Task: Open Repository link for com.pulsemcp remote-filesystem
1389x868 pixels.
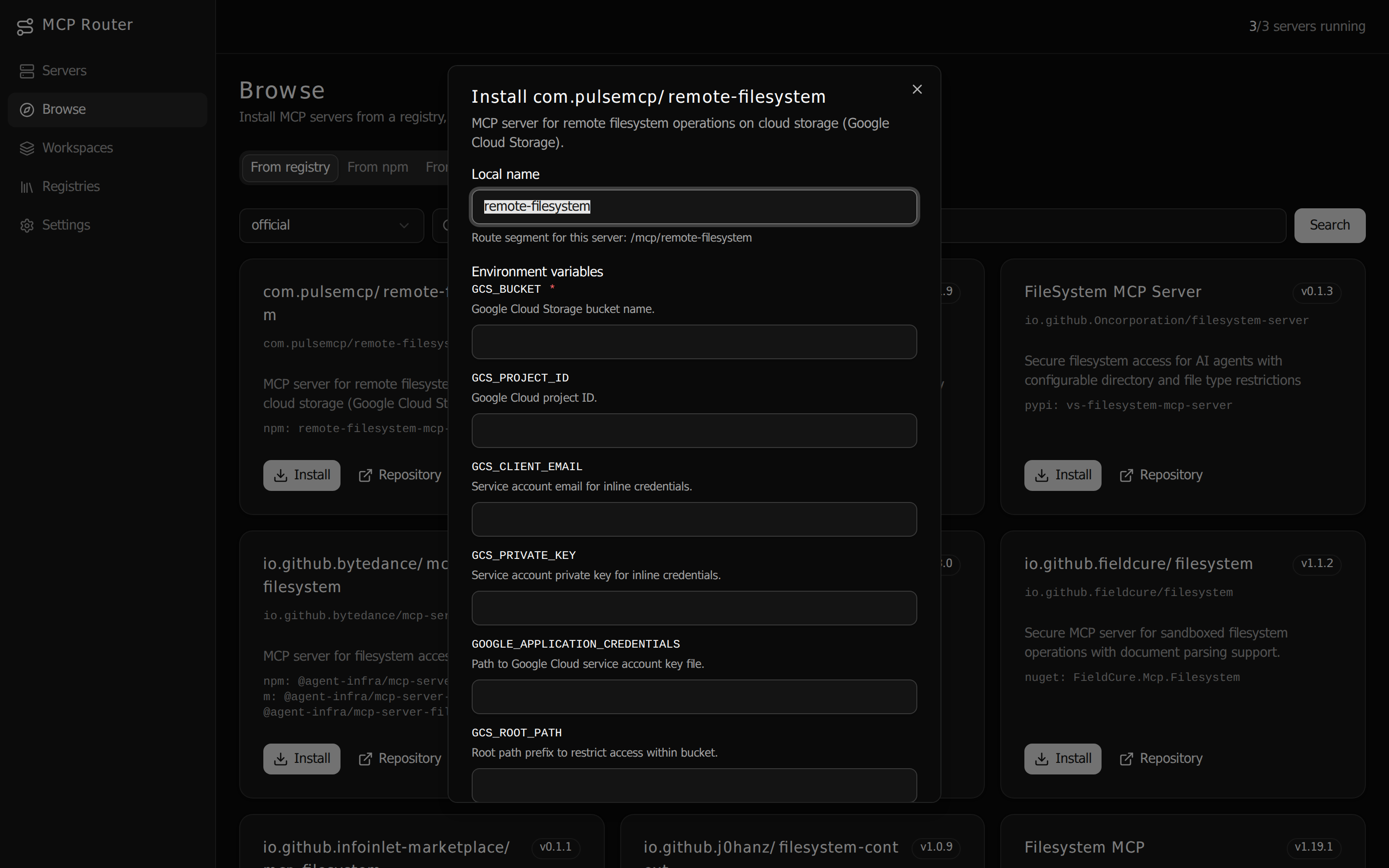Action: (x=400, y=475)
